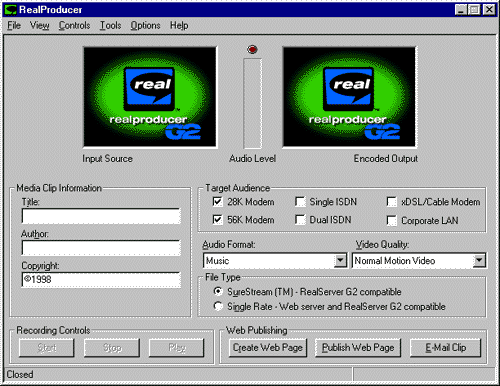Click the Author: field label
This screenshot has height=386, width=500.
click(35, 234)
